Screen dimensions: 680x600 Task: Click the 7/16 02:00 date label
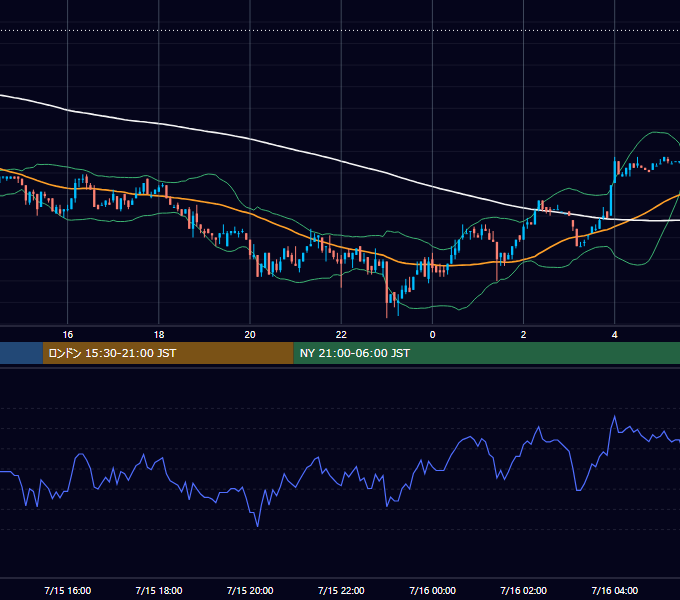[x=523, y=590]
